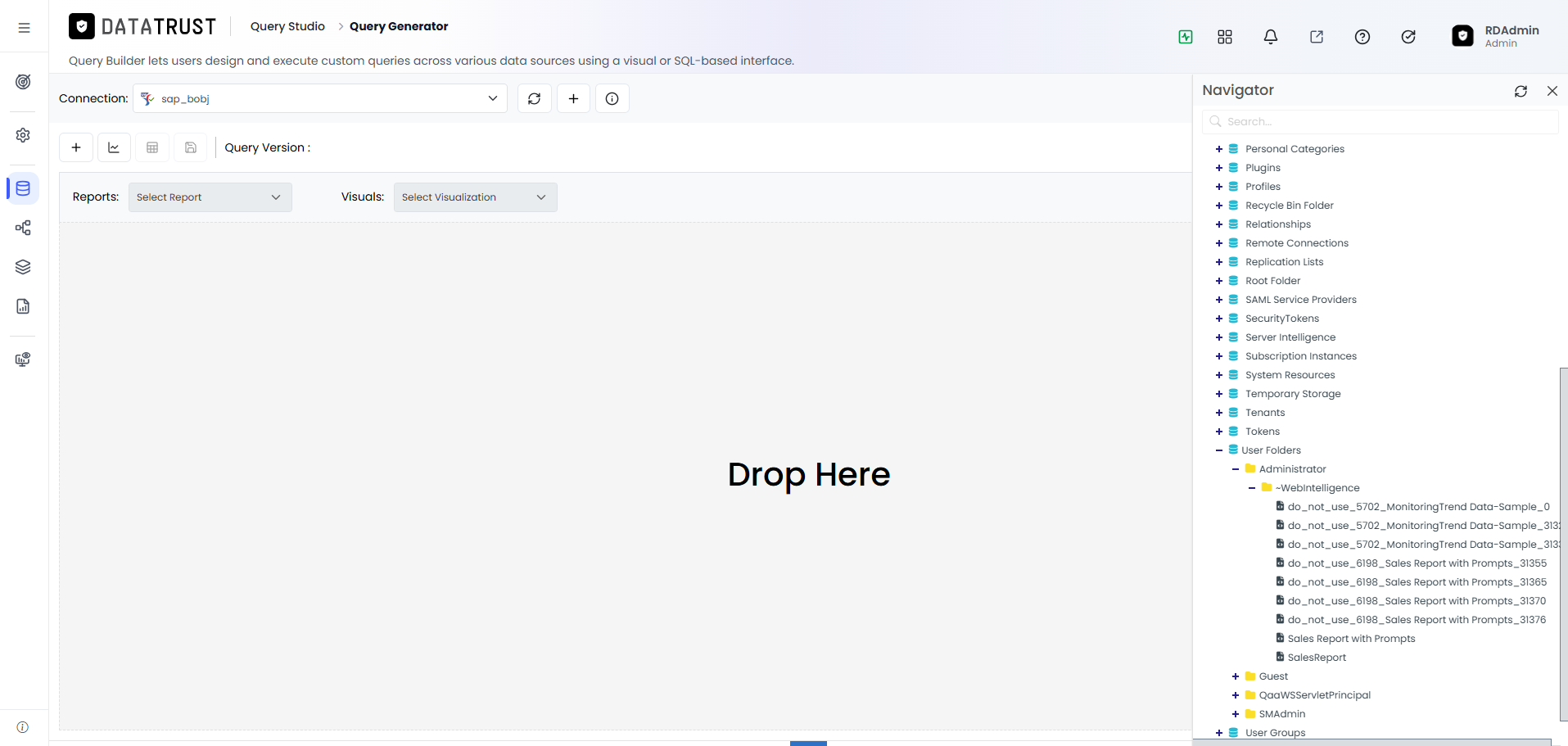This screenshot has height=746, width=1568.
Task: Click the Query Generator breadcrumb
Action: coord(399,26)
